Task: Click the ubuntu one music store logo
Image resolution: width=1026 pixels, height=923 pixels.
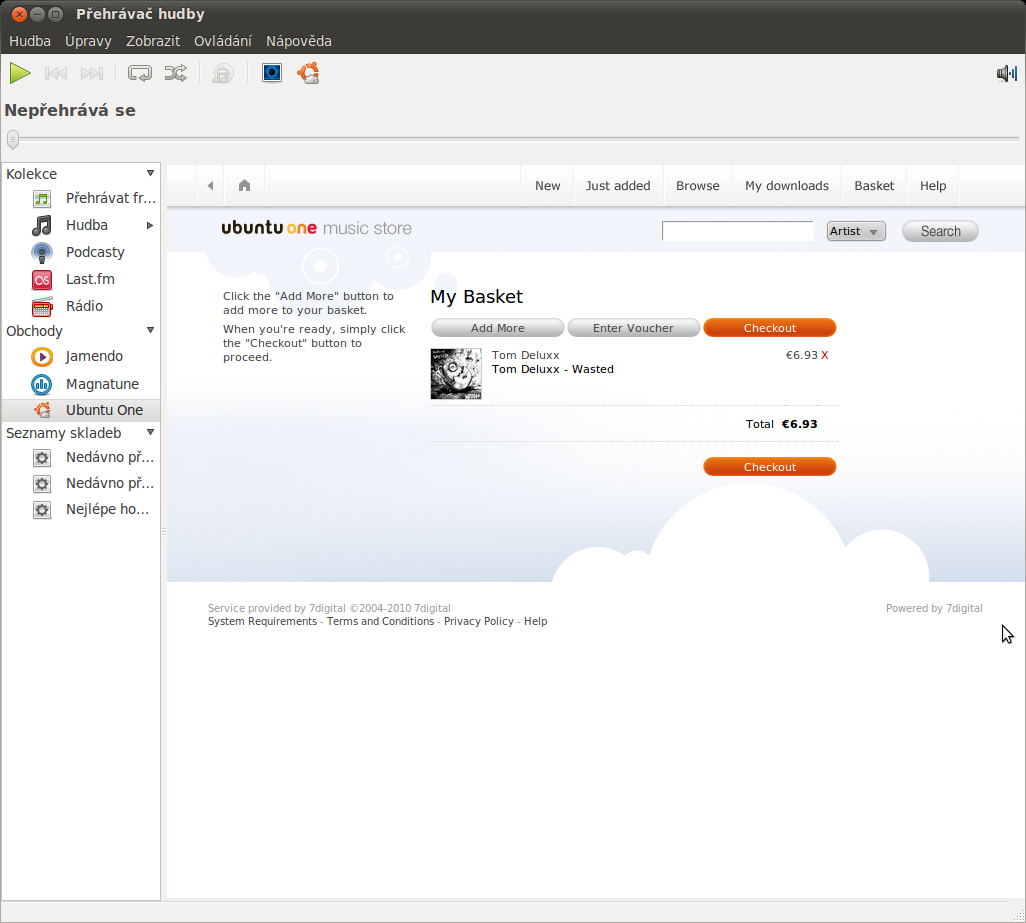Action: pyautogui.click(x=317, y=228)
